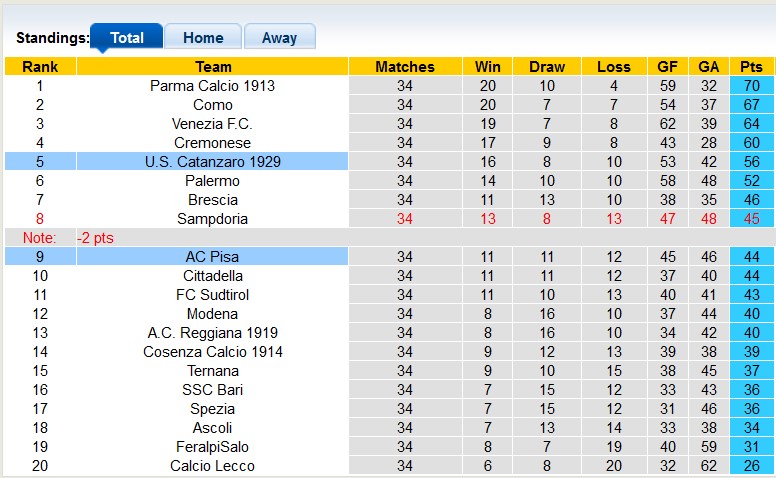Click the Pts column header
This screenshot has height=478, width=776.
coord(751,67)
